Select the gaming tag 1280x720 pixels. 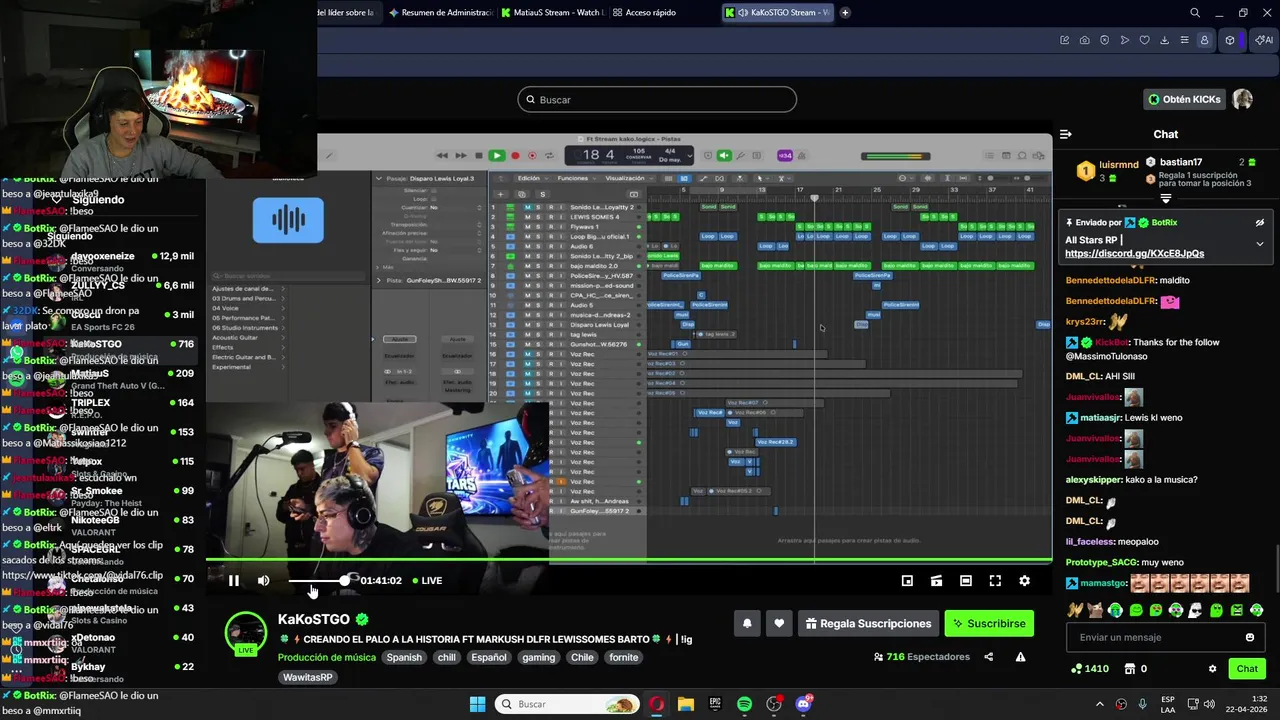pyautogui.click(x=538, y=657)
